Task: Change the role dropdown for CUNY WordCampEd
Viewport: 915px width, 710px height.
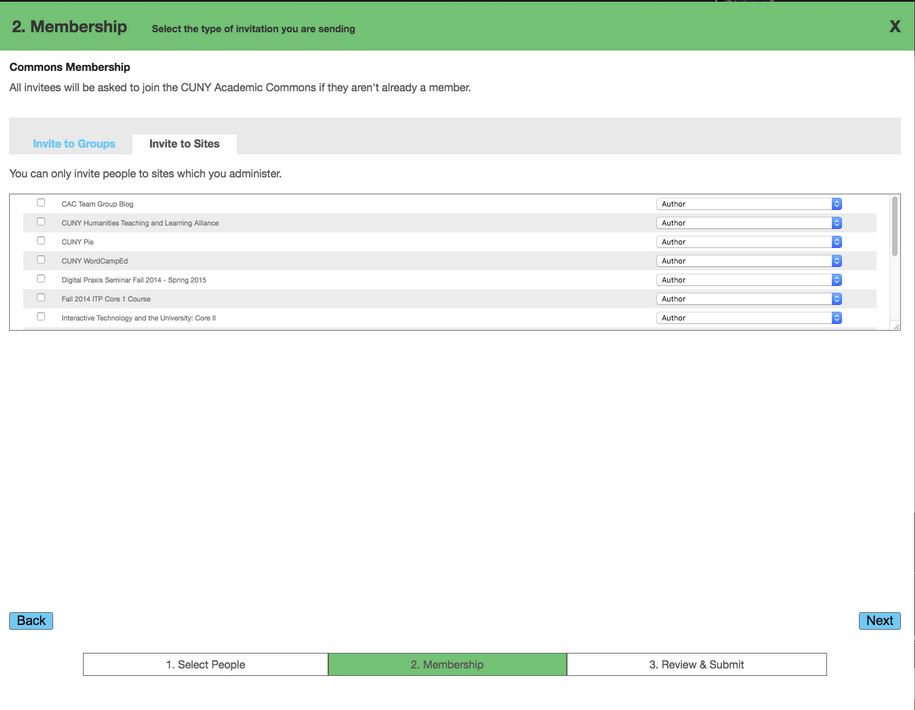Action: click(749, 261)
